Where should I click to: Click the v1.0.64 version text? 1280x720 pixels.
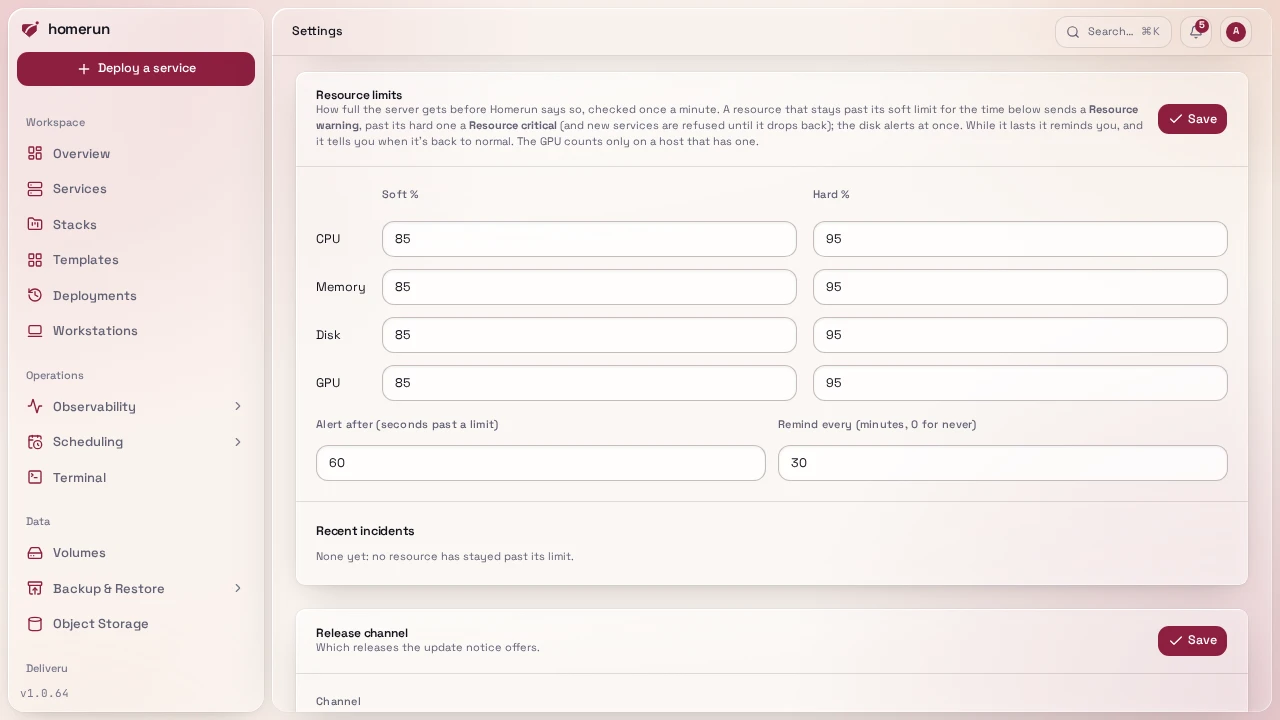(44, 693)
